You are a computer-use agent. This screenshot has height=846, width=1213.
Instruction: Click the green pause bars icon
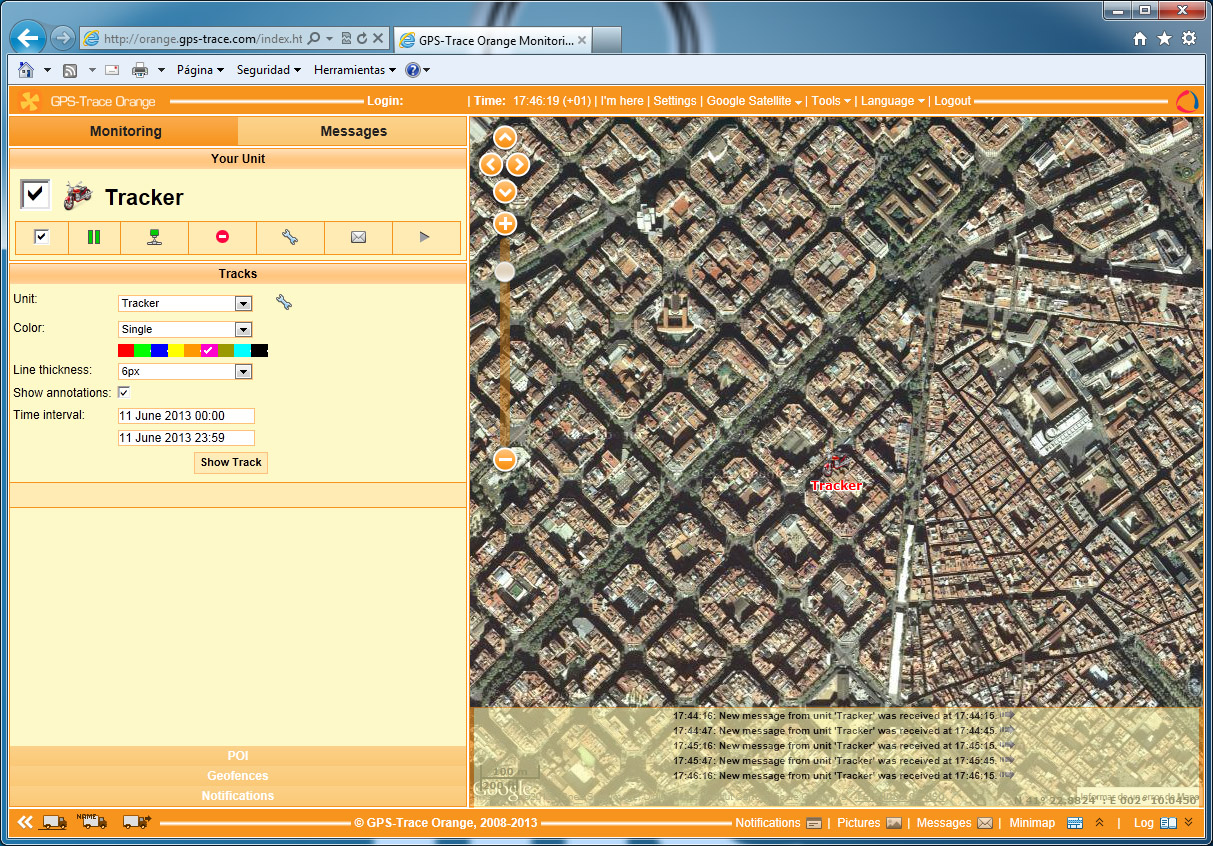tap(94, 237)
